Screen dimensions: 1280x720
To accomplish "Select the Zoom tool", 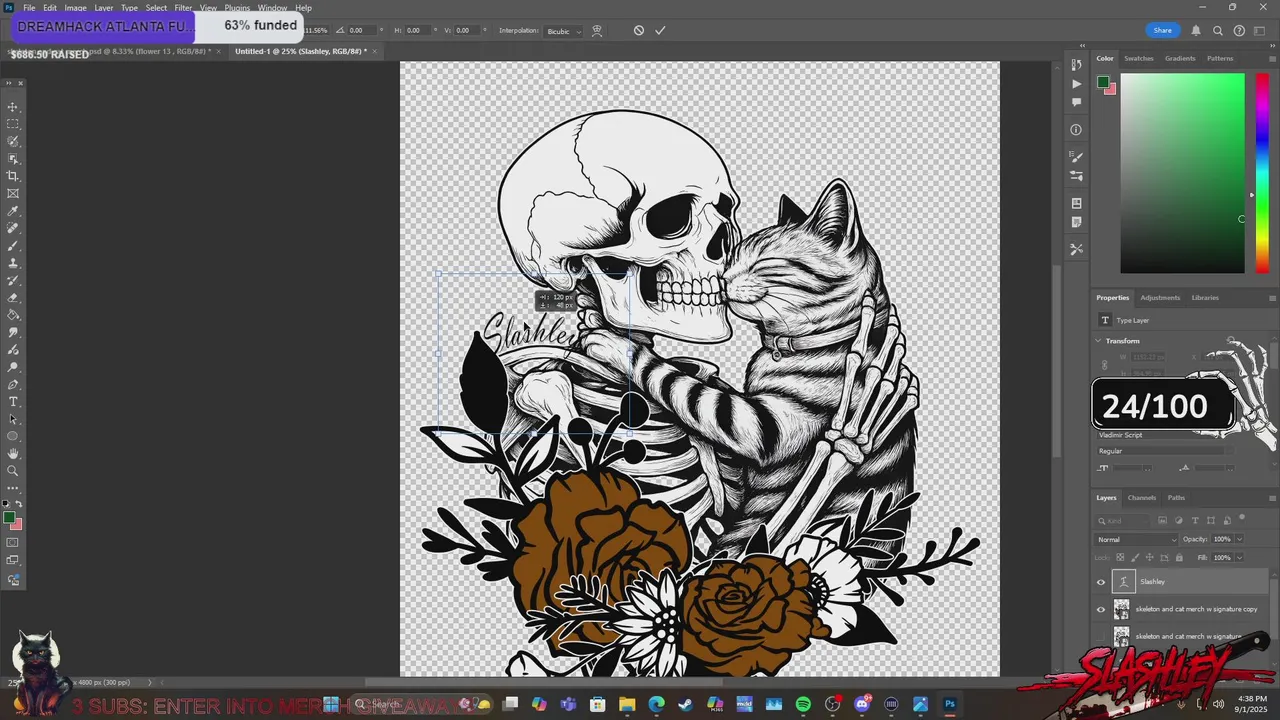I will click(x=13, y=471).
